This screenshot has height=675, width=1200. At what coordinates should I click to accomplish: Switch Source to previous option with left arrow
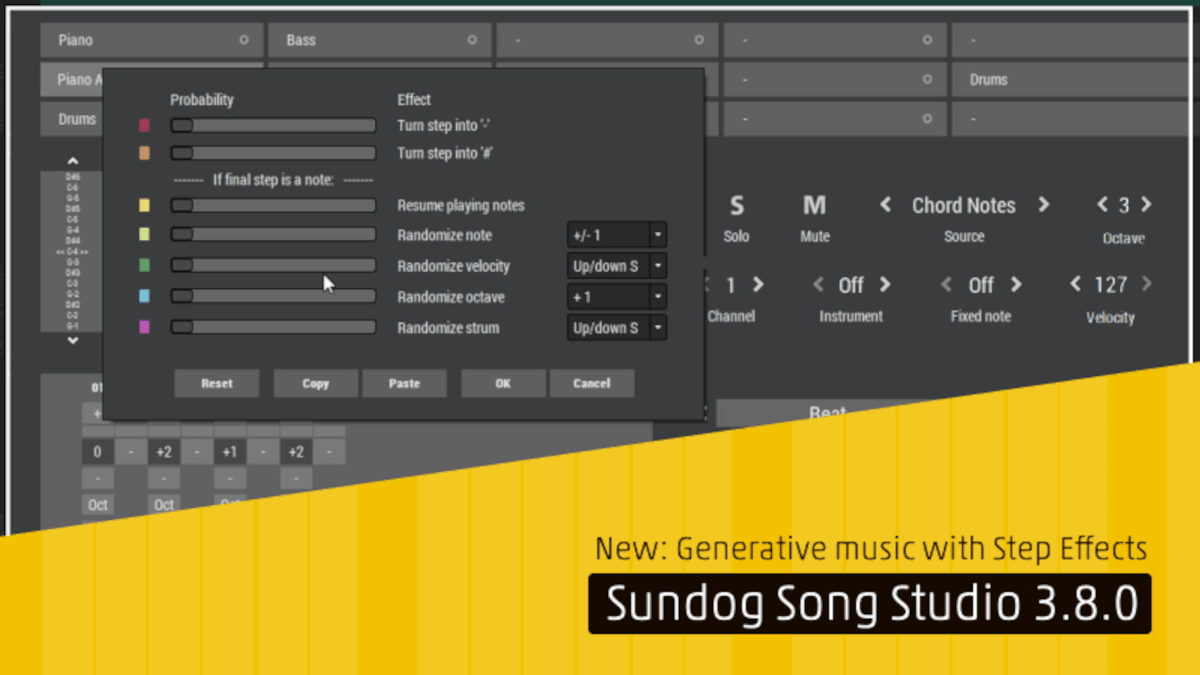pyautogui.click(x=886, y=205)
